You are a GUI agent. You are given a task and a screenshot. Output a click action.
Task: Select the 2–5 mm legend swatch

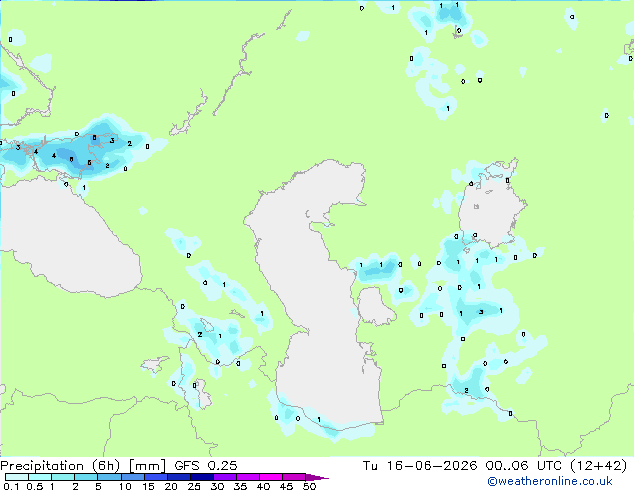86,477
